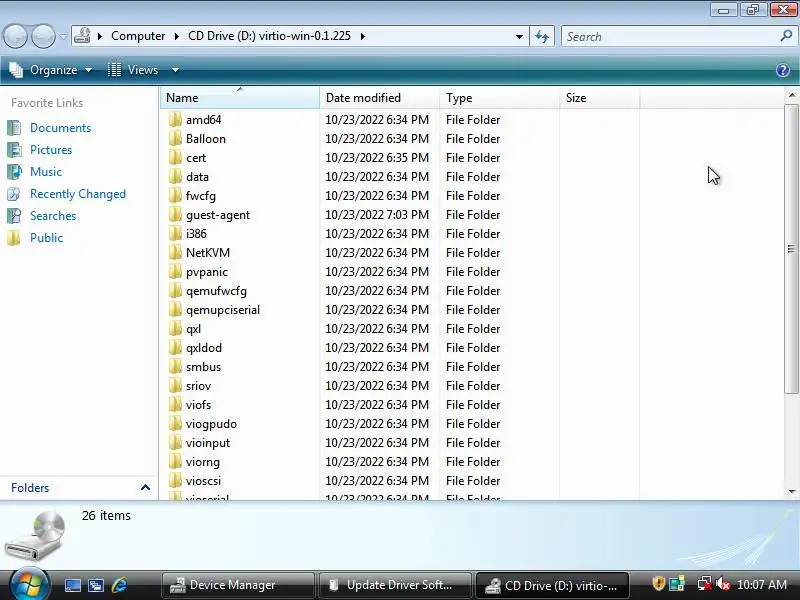The image size is (800, 600).
Task: Expand arrow after virtio-win-0.1.225 breadcrumb
Action: click(x=362, y=36)
